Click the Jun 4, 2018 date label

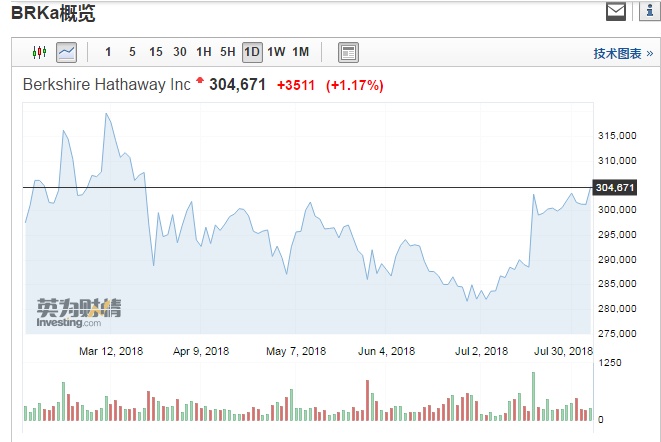387,351
